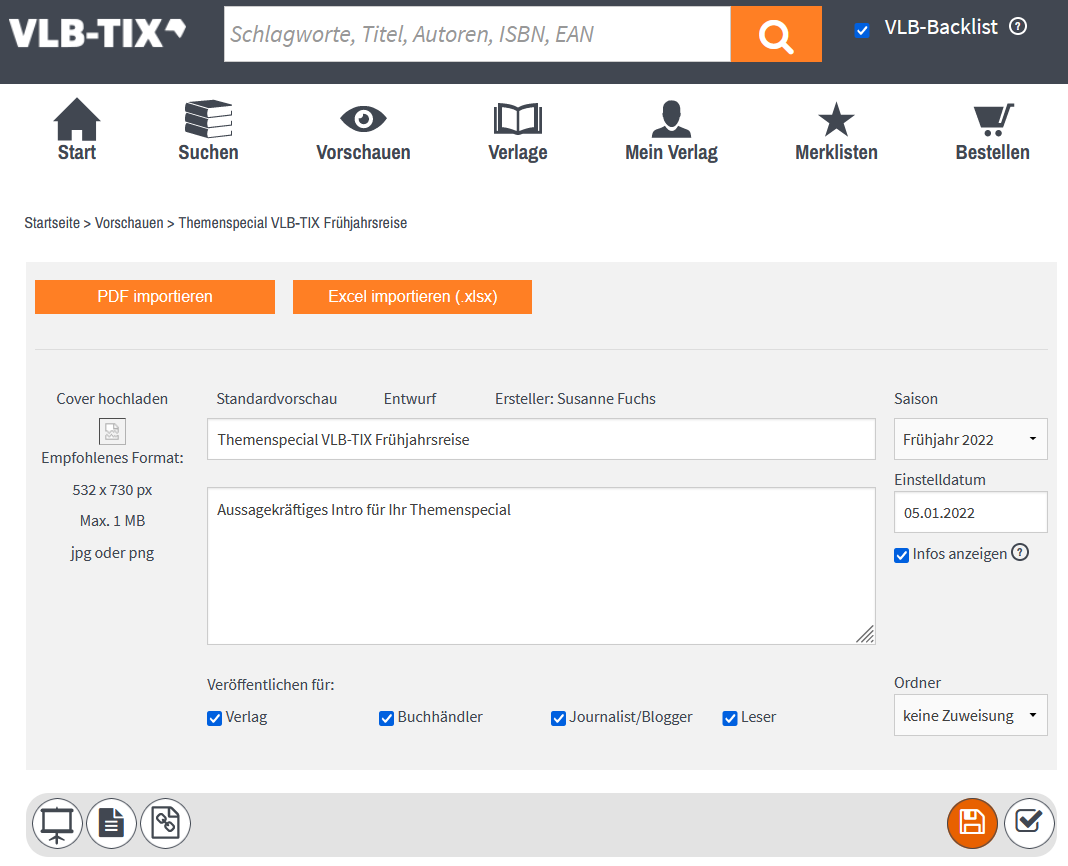1068x866 pixels.
Task: Open the Infos anzeigen help icon
Action: [1020, 552]
